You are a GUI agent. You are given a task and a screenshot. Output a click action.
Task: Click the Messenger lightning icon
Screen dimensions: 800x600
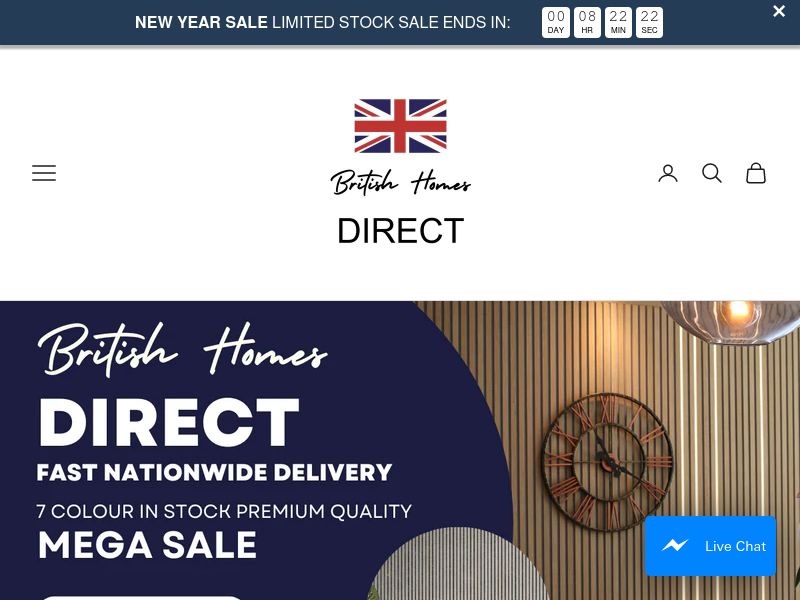tap(674, 546)
